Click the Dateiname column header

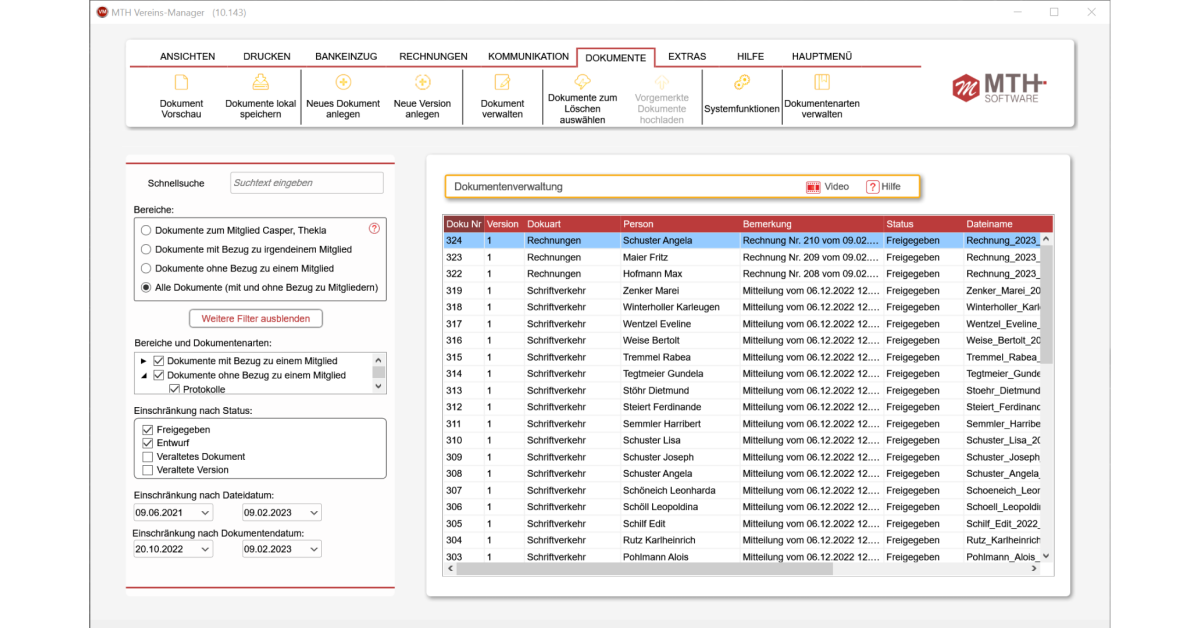pos(1008,224)
